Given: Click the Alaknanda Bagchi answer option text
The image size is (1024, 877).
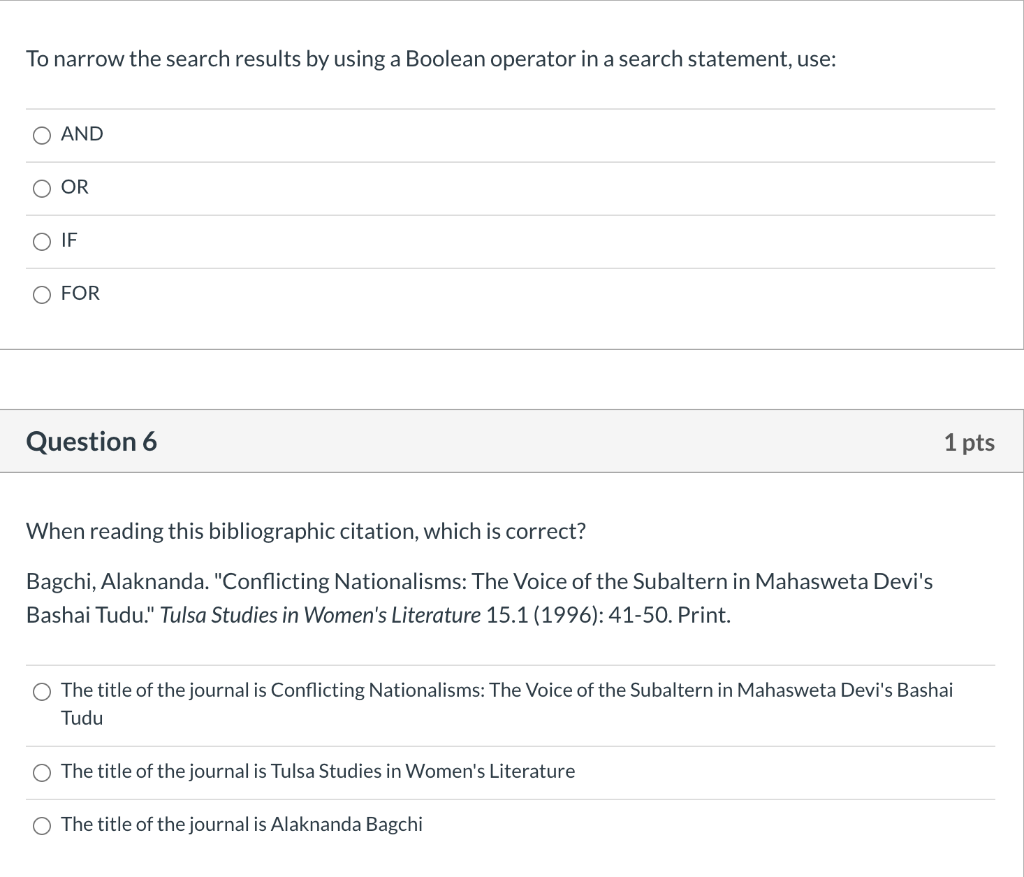Looking at the screenshot, I should 241,825.
